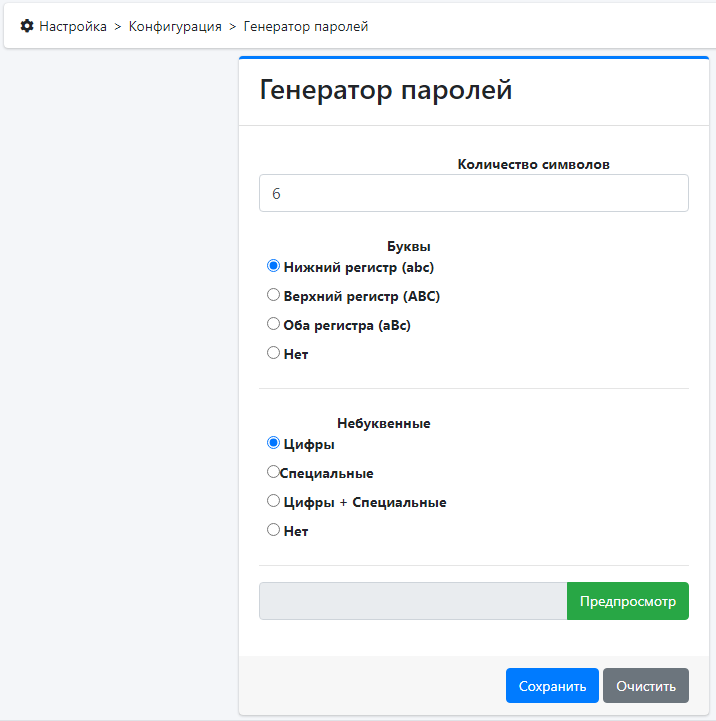
Task: Click the Генератор паролей breadcrumb item
Action: click(x=306, y=26)
